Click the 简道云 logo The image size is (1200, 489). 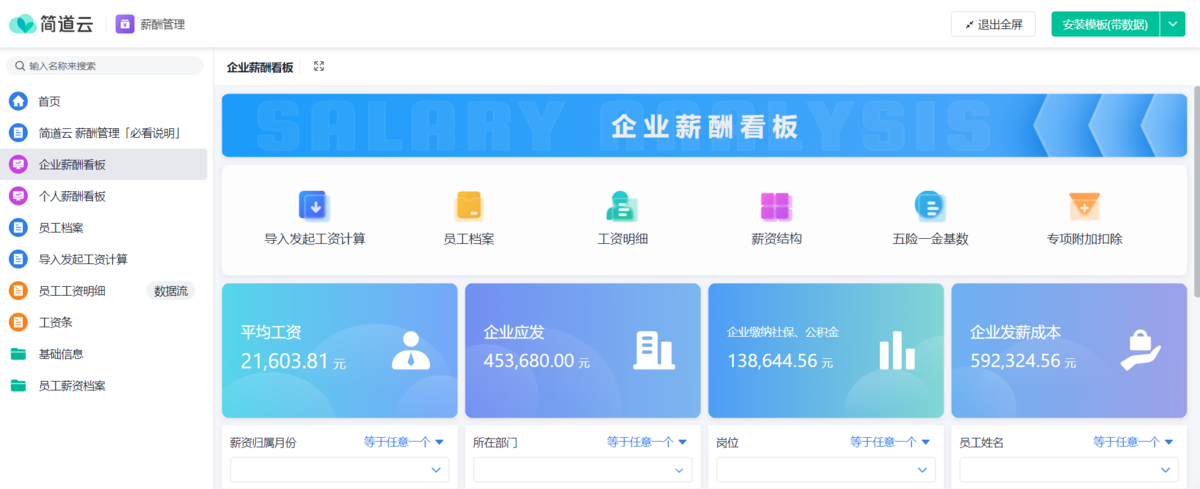[51, 24]
